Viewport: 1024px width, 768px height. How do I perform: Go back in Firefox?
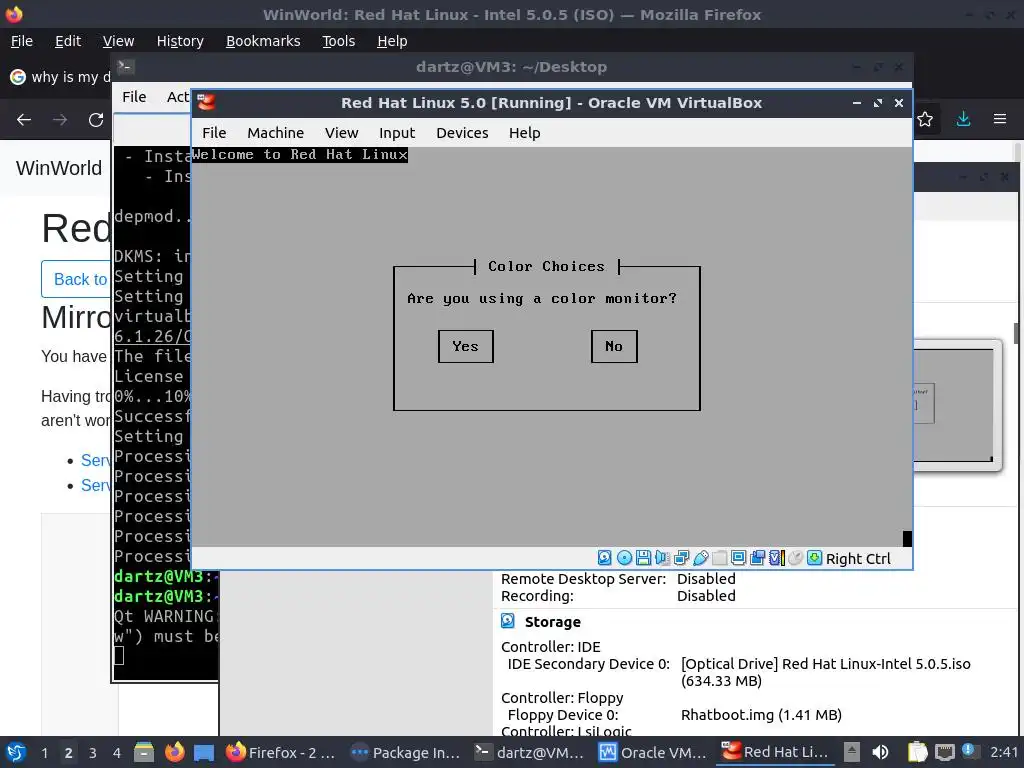click(24, 120)
